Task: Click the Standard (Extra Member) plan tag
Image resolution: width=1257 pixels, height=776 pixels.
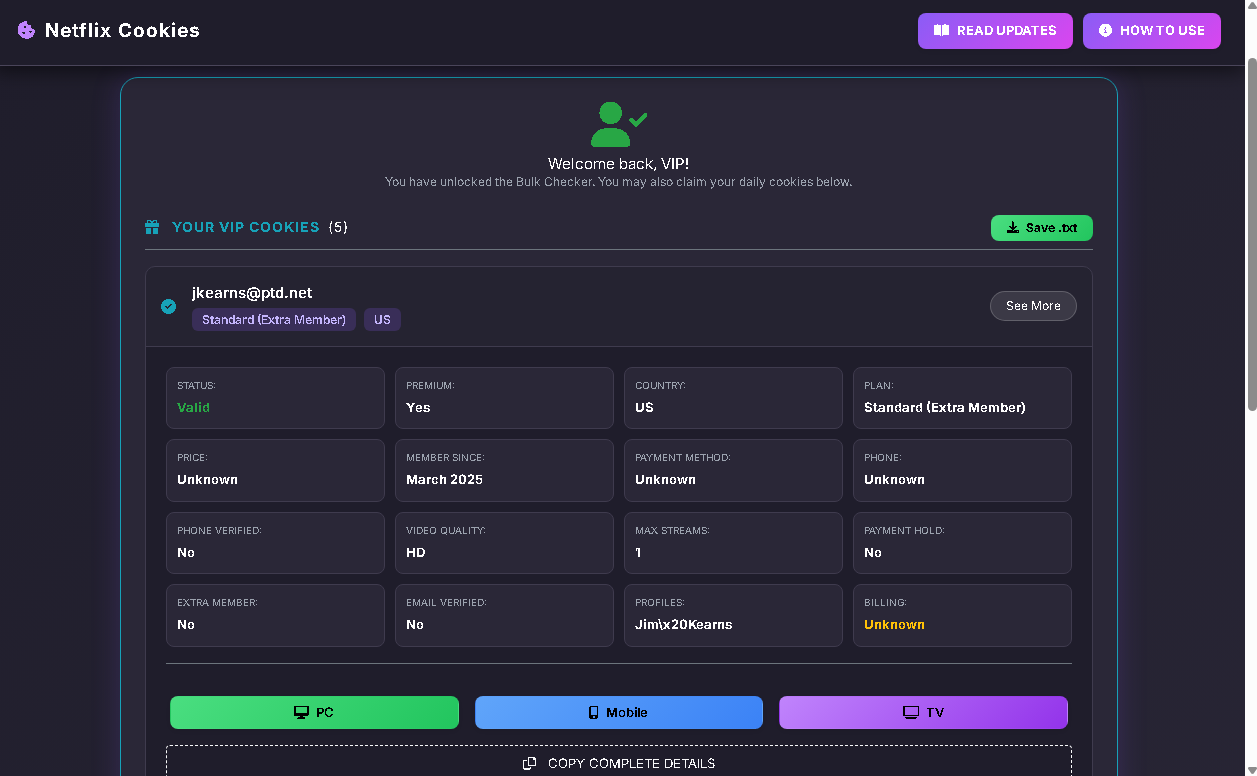Action: (273, 320)
